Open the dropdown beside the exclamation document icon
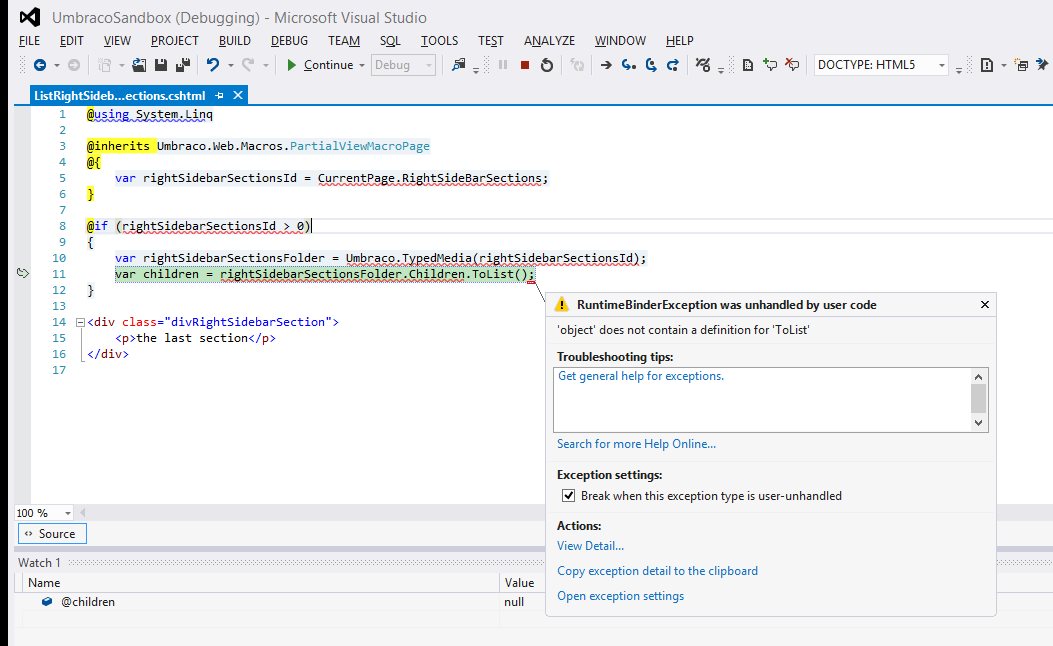 tap(1003, 65)
